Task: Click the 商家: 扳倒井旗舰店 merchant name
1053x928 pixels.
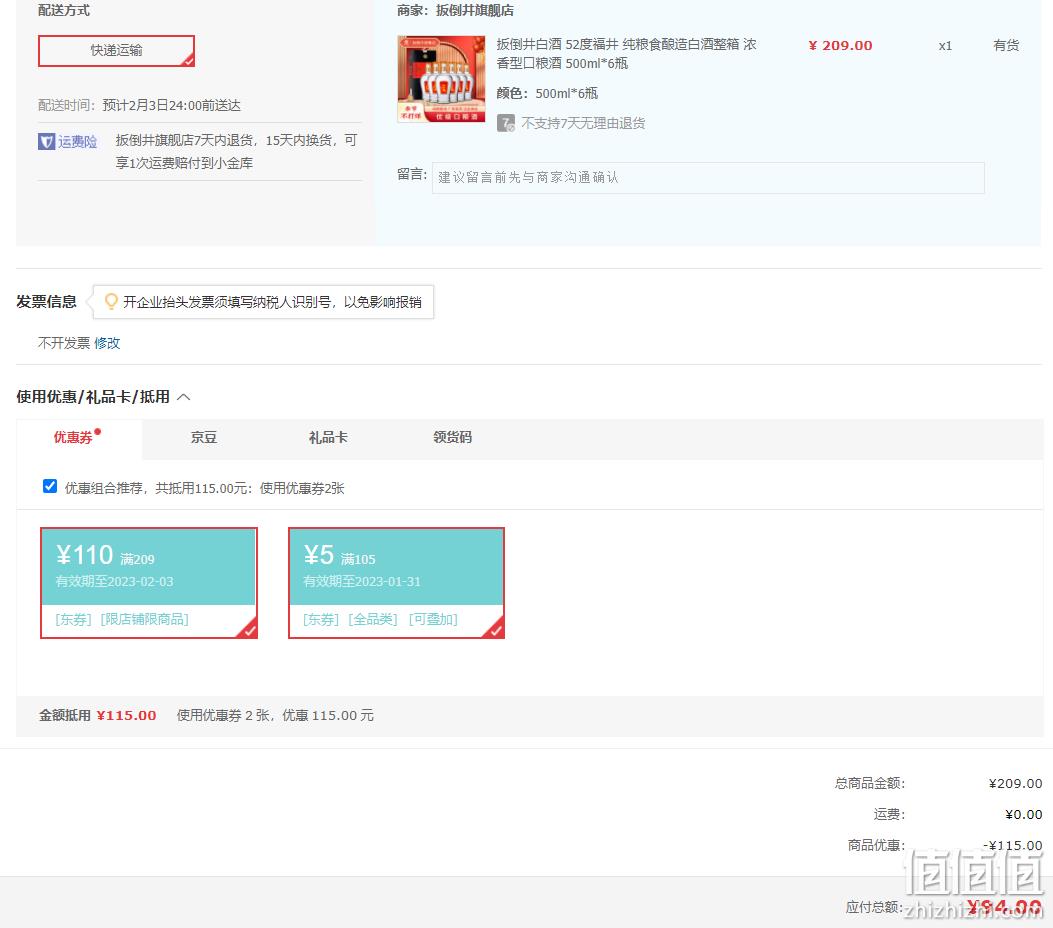Action: tap(455, 11)
